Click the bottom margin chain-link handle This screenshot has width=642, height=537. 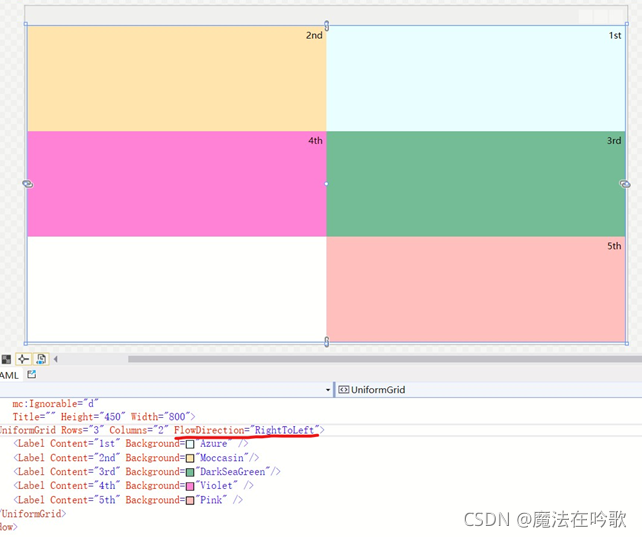(x=326, y=341)
